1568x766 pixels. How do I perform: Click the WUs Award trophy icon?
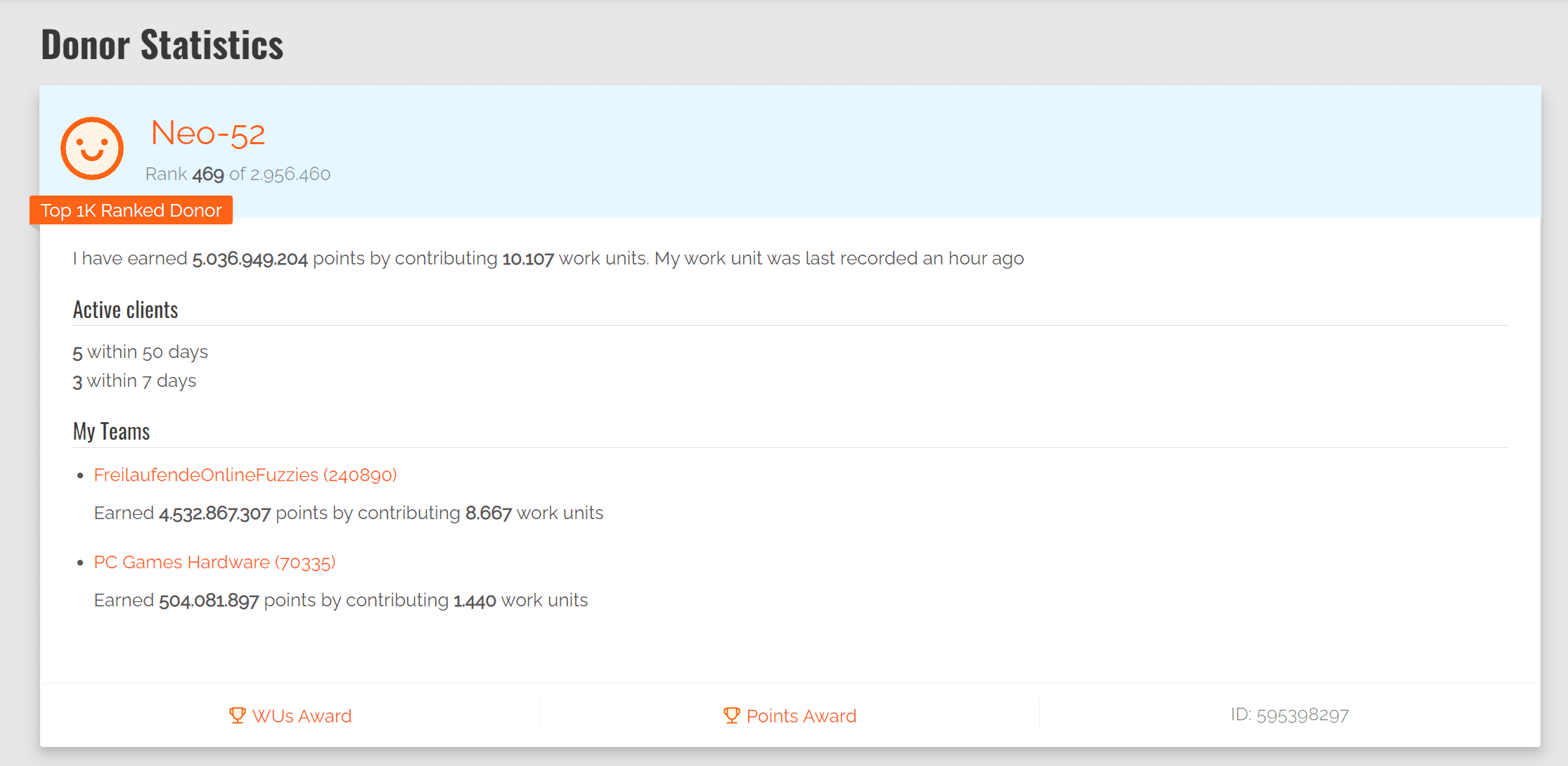(238, 715)
